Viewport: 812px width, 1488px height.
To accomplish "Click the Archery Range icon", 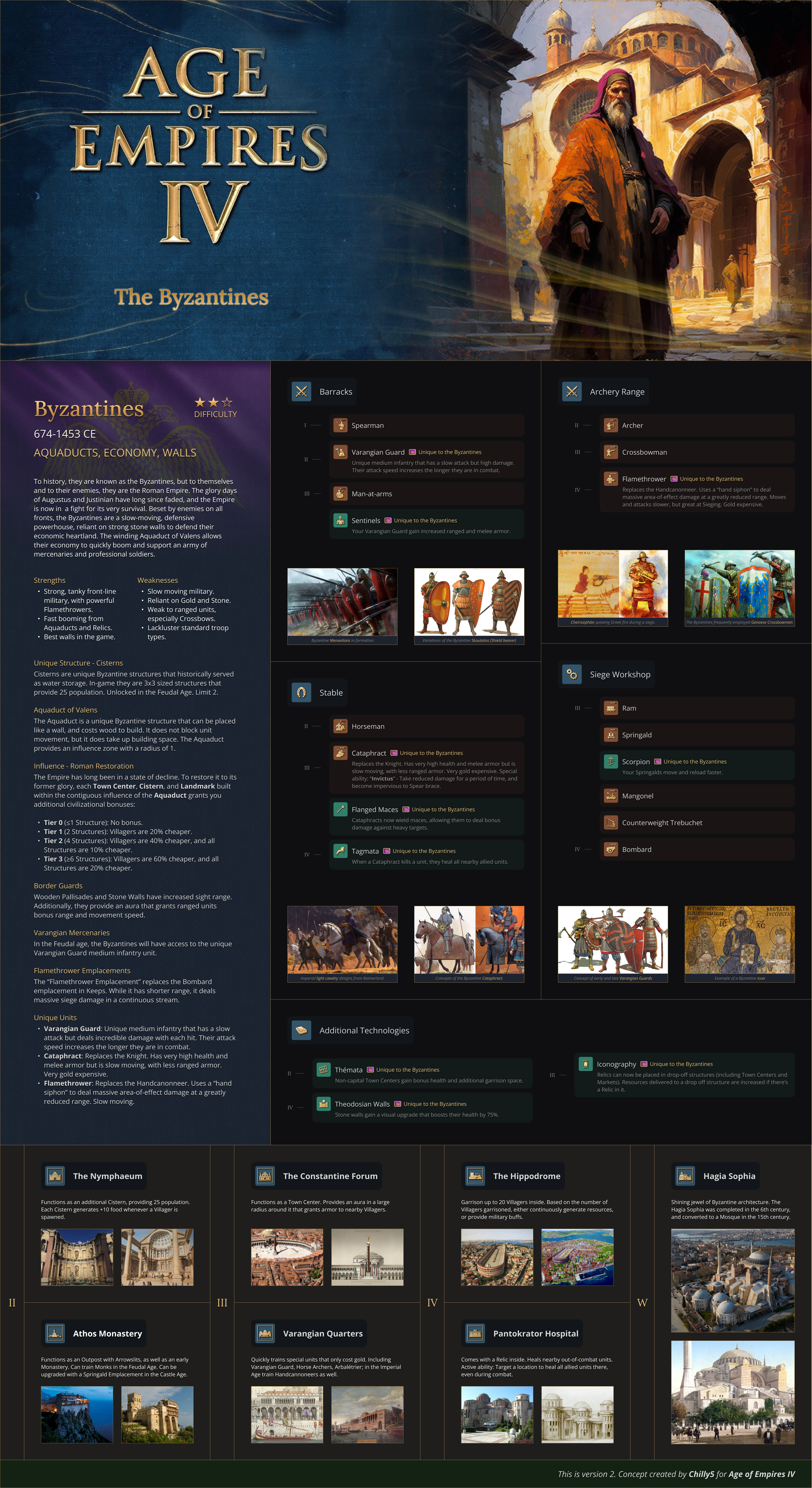I will [x=572, y=392].
